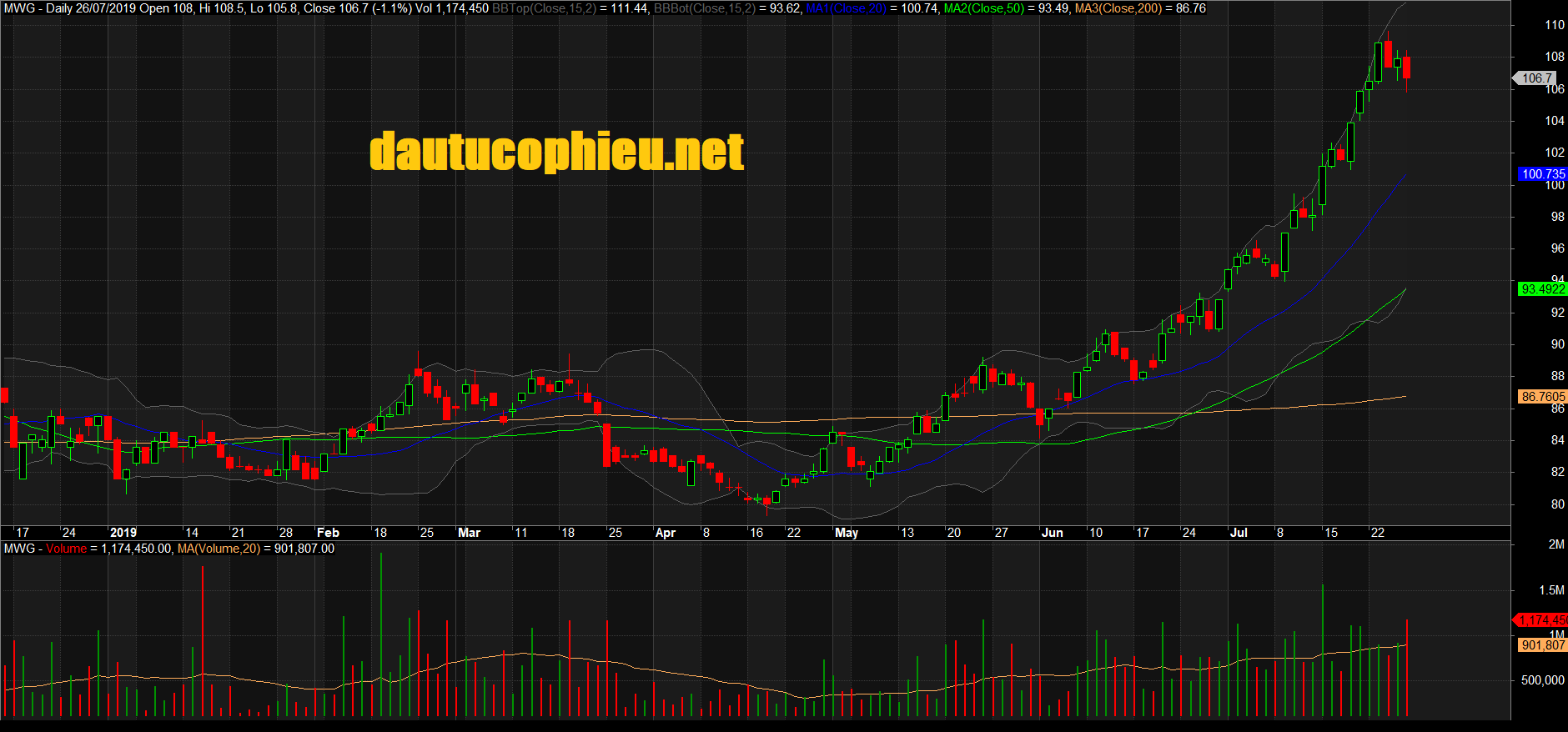Click the BBTop(Close,15,2) legend text
The image size is (1568, 732).
pos(545,8)
